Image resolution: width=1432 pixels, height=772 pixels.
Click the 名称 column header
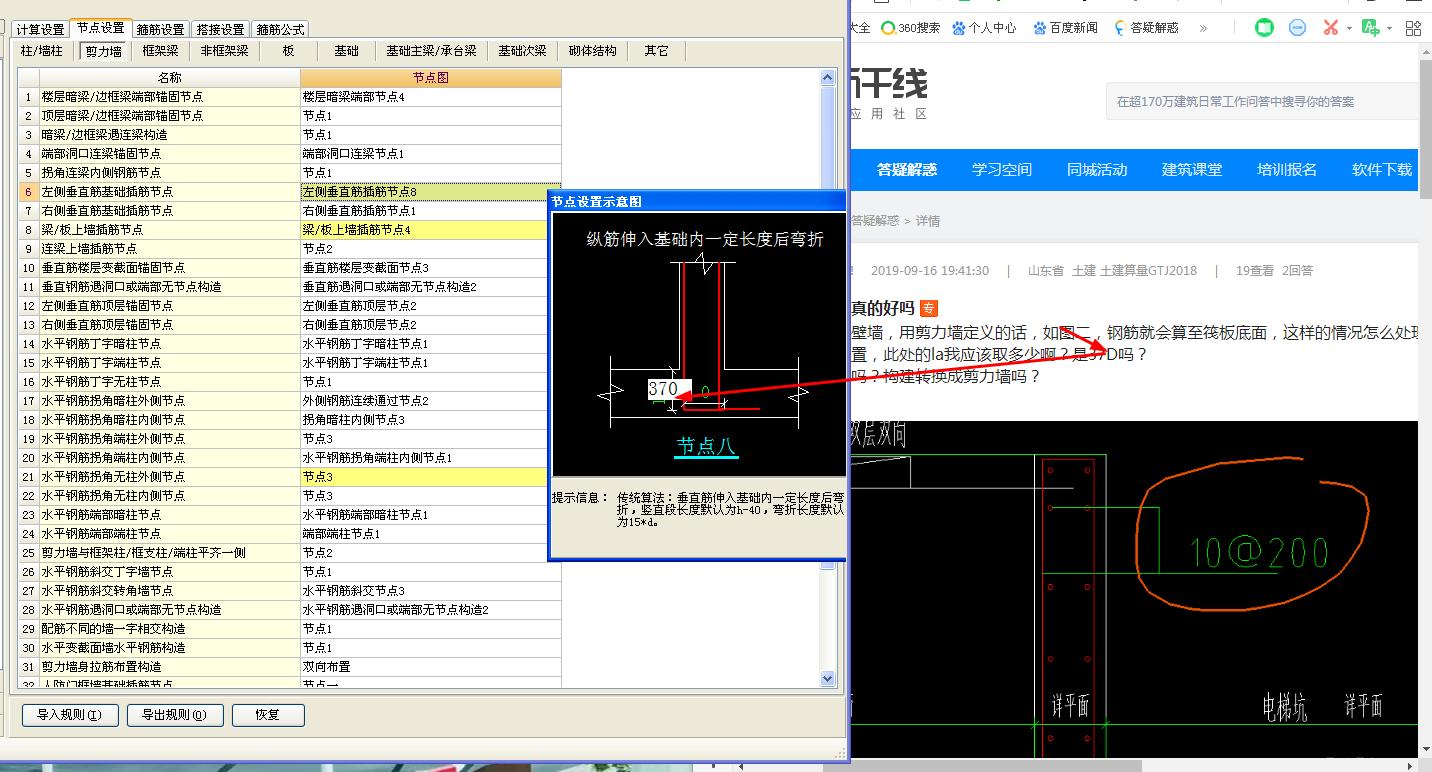pyautogui.click(x=169, y=78)
